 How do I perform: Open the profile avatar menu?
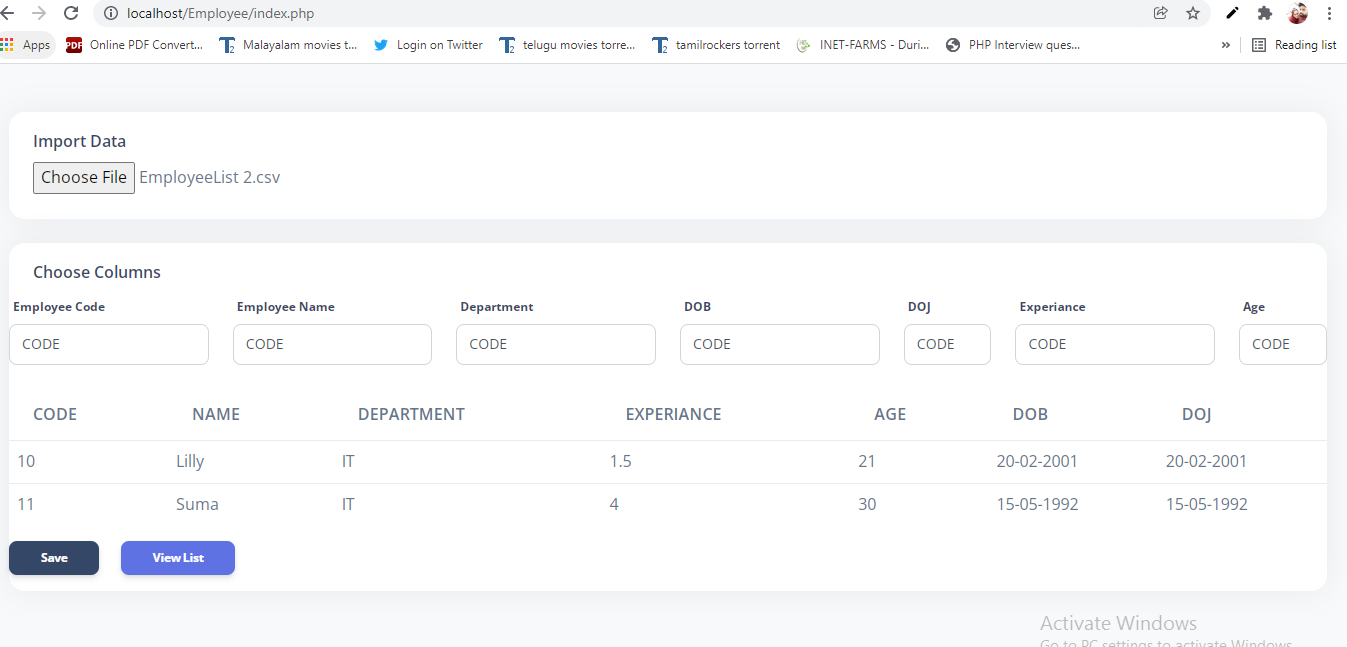(x=1298, y=13)
